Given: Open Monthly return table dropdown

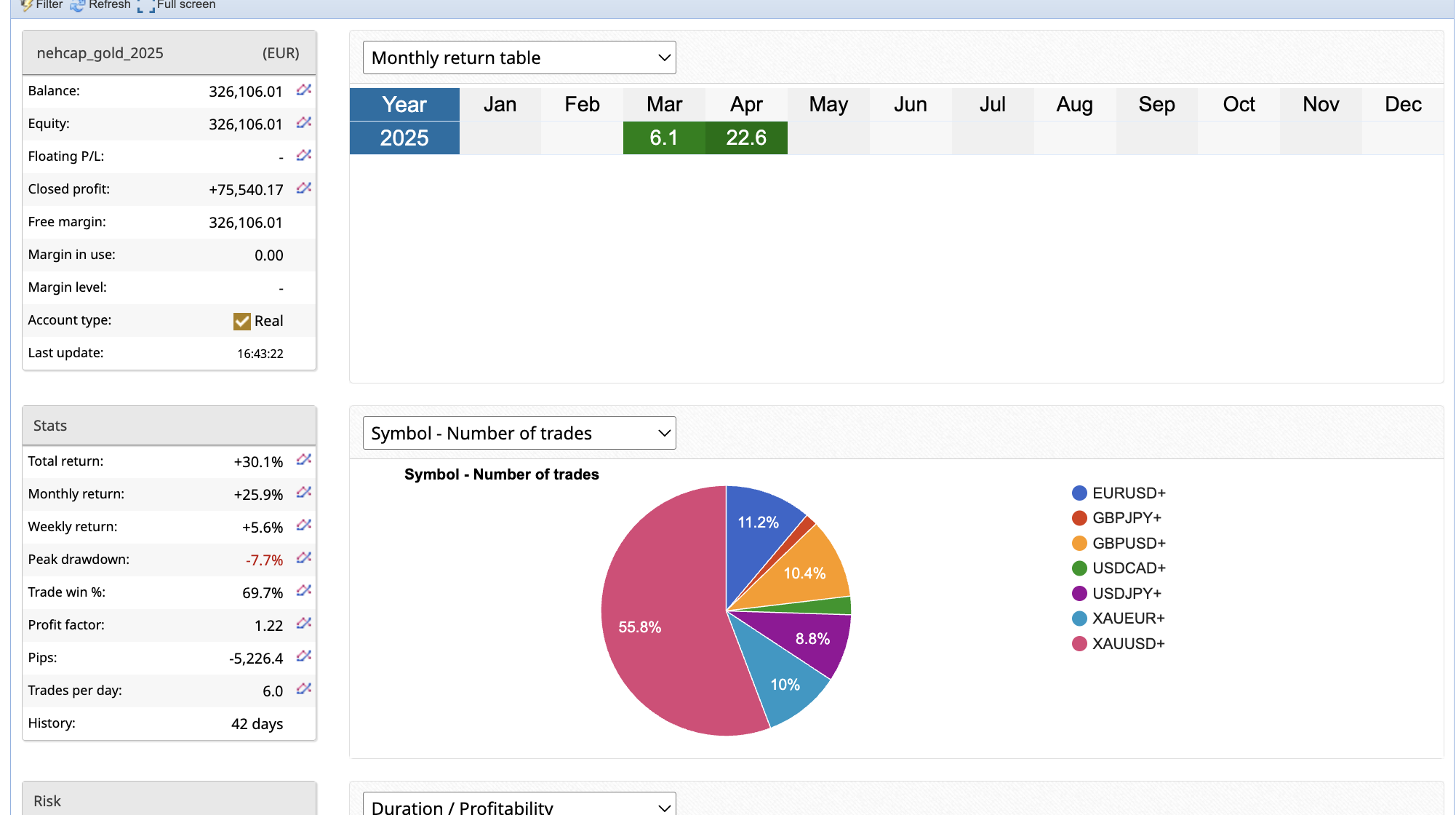Looking at the screenshot, I should pos(519,58).
